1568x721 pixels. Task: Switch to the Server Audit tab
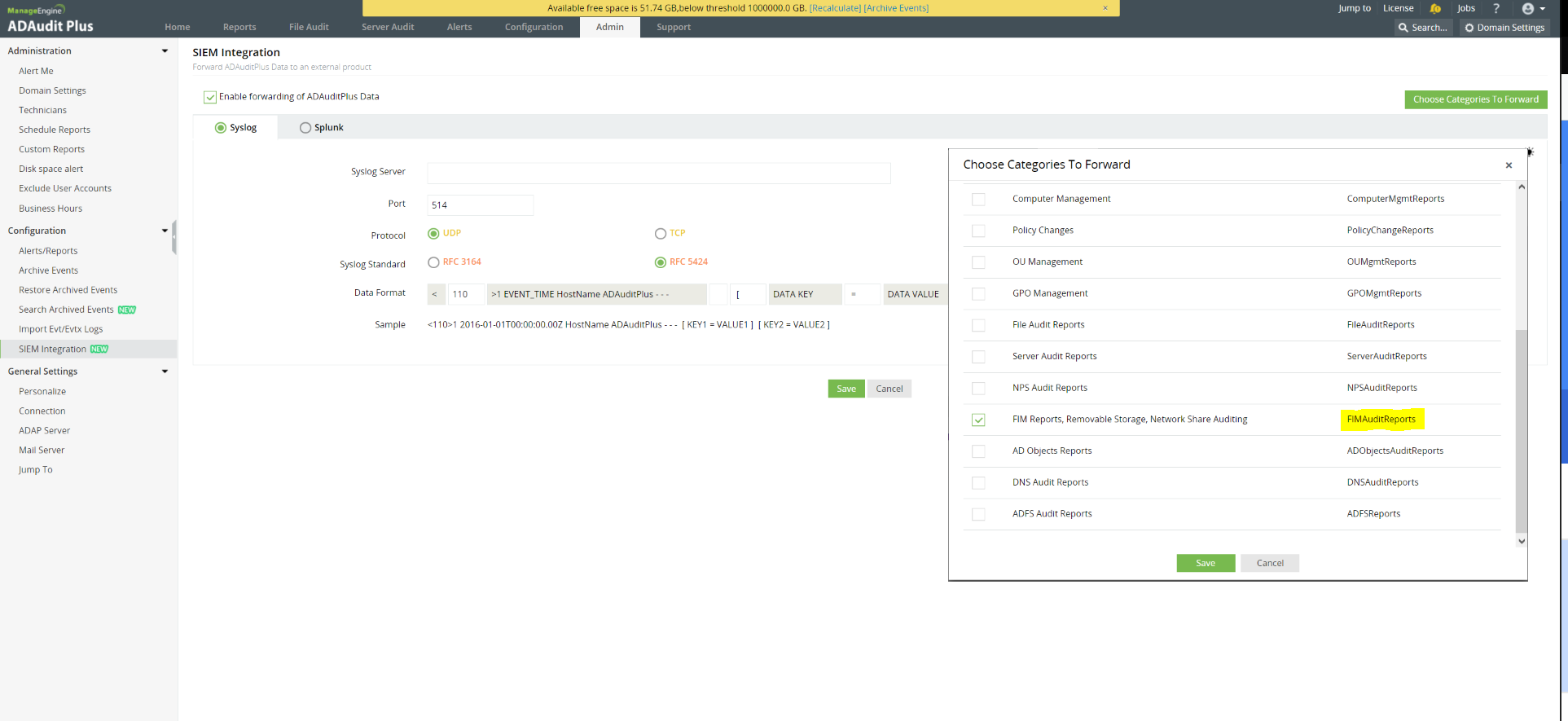click(388, 27)
